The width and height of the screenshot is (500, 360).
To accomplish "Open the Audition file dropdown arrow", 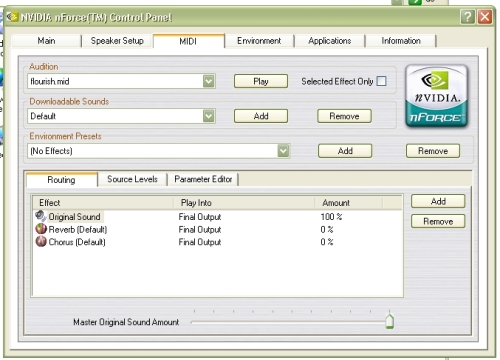I will [209, 81].
